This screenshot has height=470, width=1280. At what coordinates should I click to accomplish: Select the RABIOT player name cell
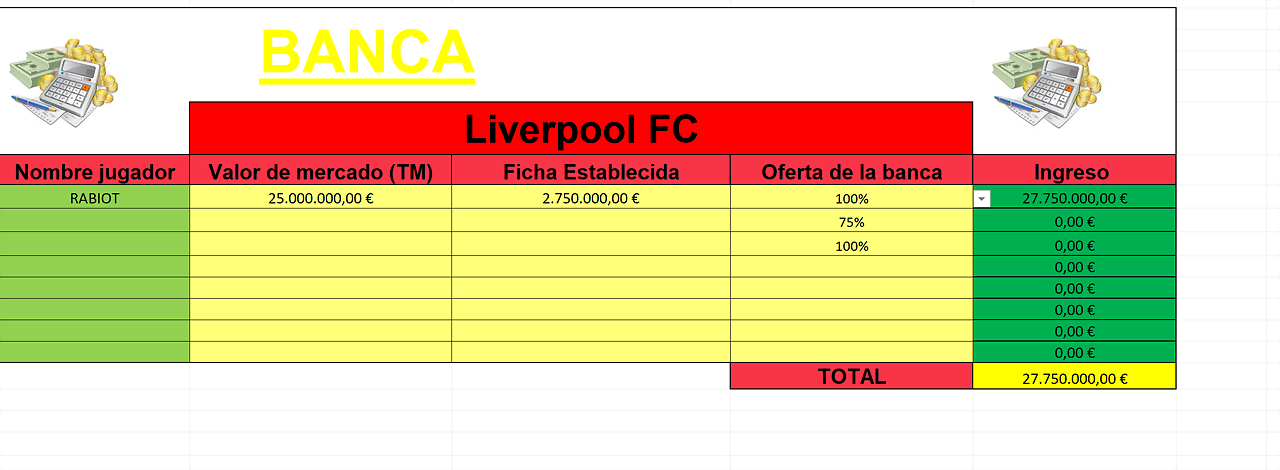pos(95,198)
